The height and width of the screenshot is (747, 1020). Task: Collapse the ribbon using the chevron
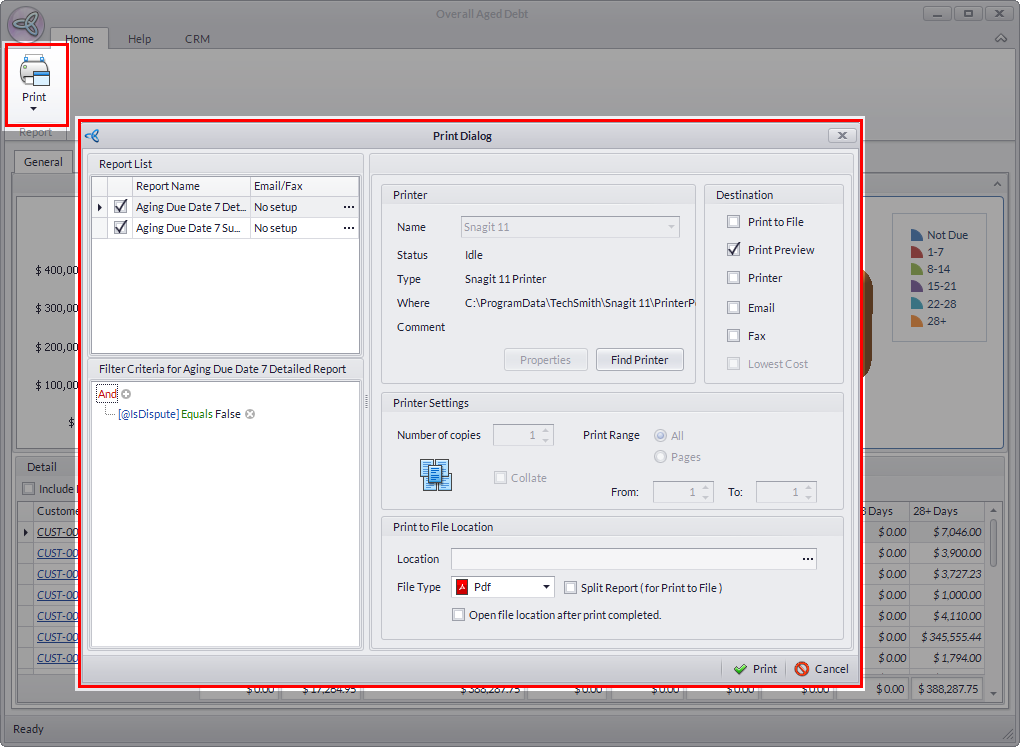(x=1001, y=39)
